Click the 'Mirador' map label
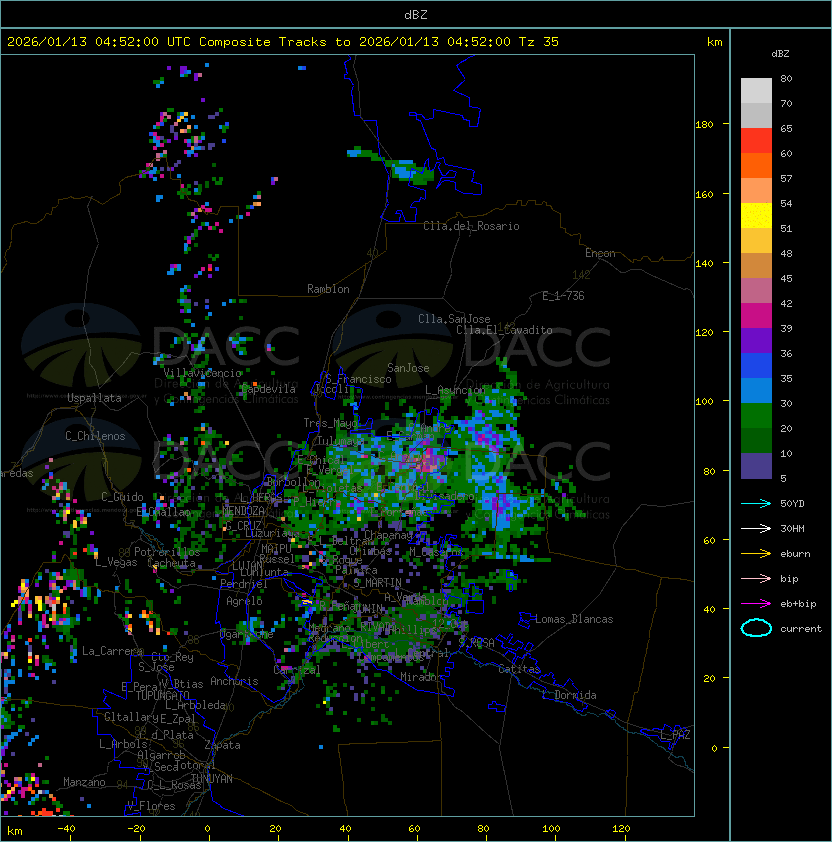The image size is (832, 842). [421, 677]
